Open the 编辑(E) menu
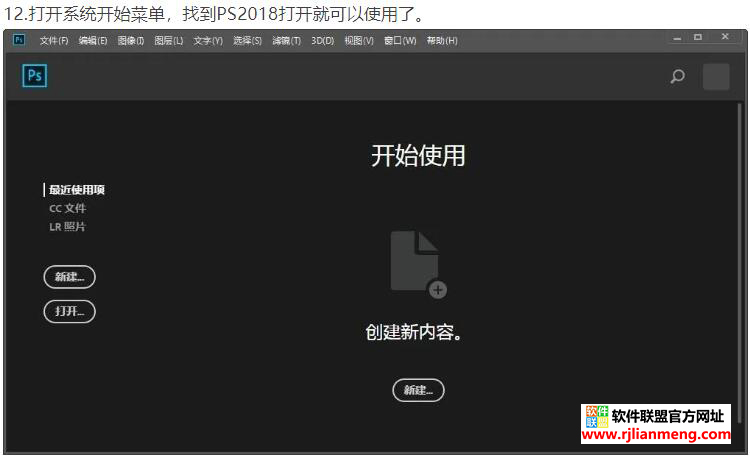The image size is (750, 461). [x=93, y=41]
